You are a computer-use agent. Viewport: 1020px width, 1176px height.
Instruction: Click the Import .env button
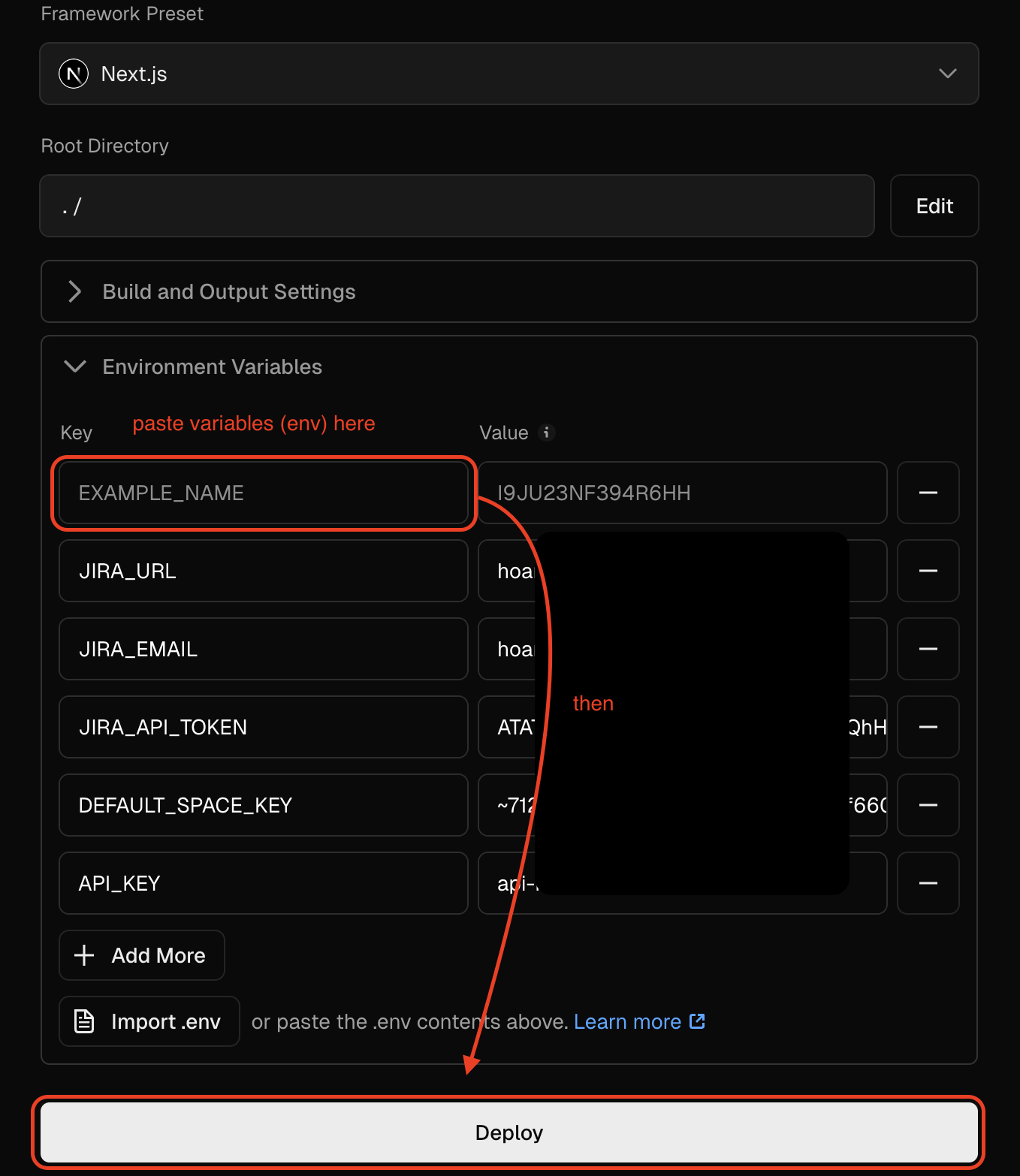(x=149, y=1021)
